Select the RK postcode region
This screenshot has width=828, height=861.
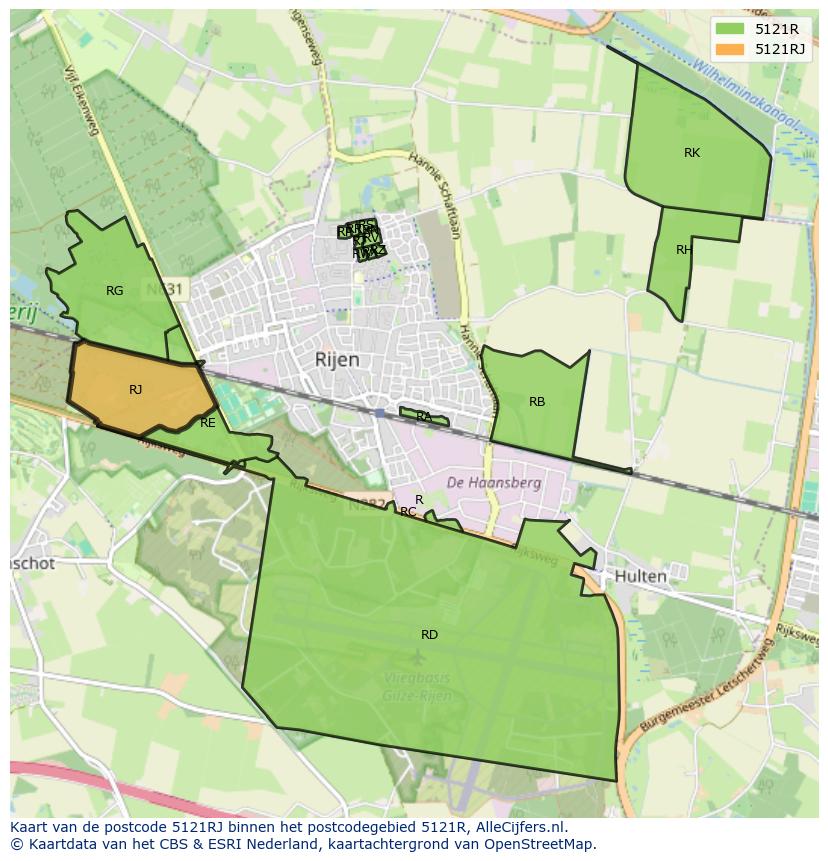point(692,153)
